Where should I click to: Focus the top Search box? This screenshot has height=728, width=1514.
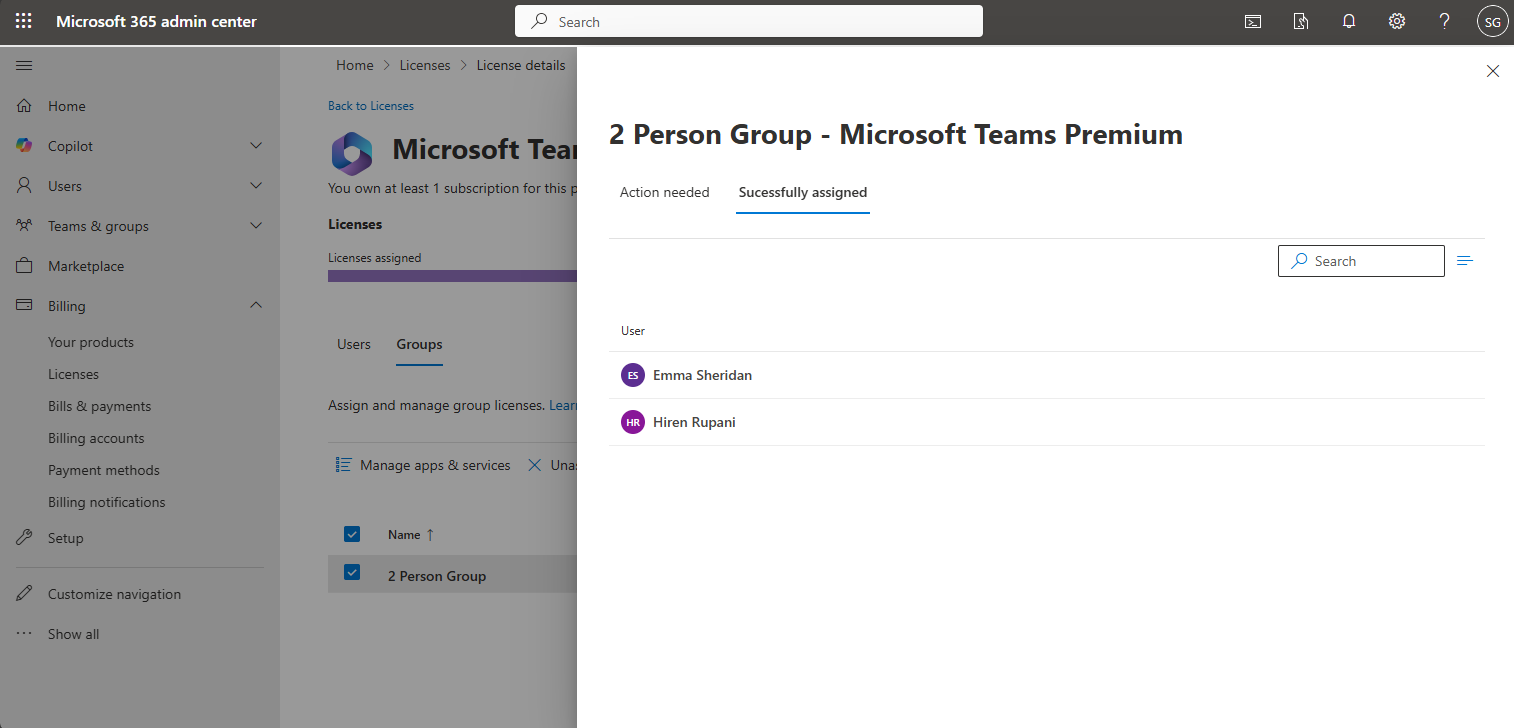tap(749, 21)
